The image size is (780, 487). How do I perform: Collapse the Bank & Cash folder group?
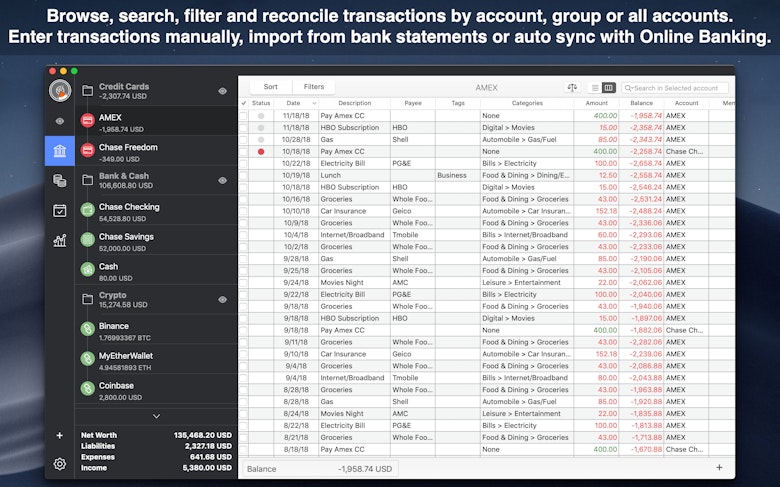tap(88, 180)
